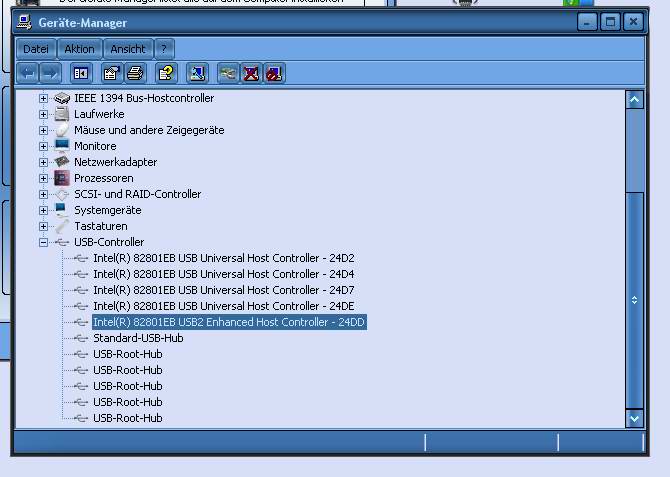Open Help using the question mark toolbar icon
Viewport: 670px width, 477px height.
click(166, 74)
